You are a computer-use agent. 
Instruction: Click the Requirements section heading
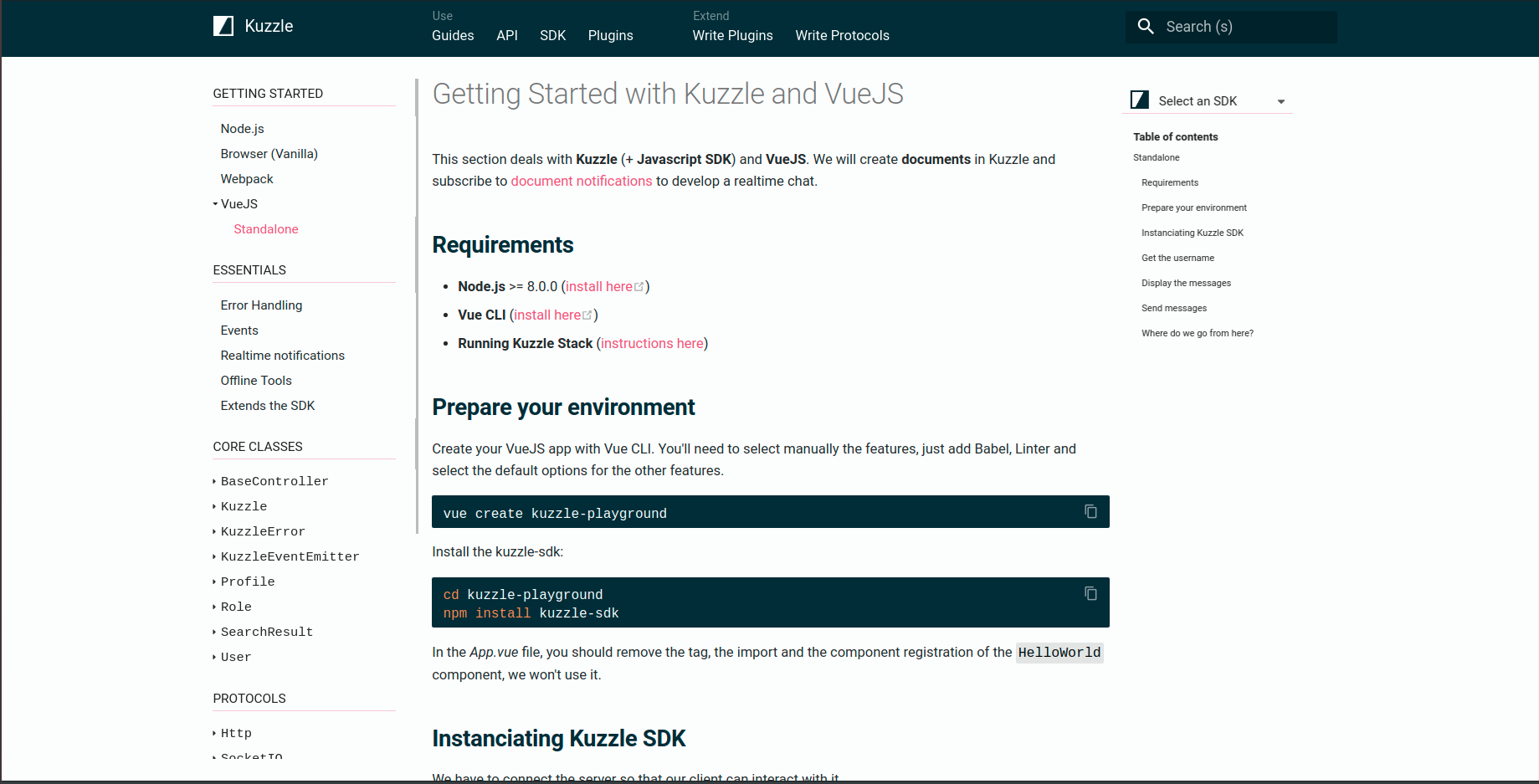pyautogui.click(x=503, y=245)
